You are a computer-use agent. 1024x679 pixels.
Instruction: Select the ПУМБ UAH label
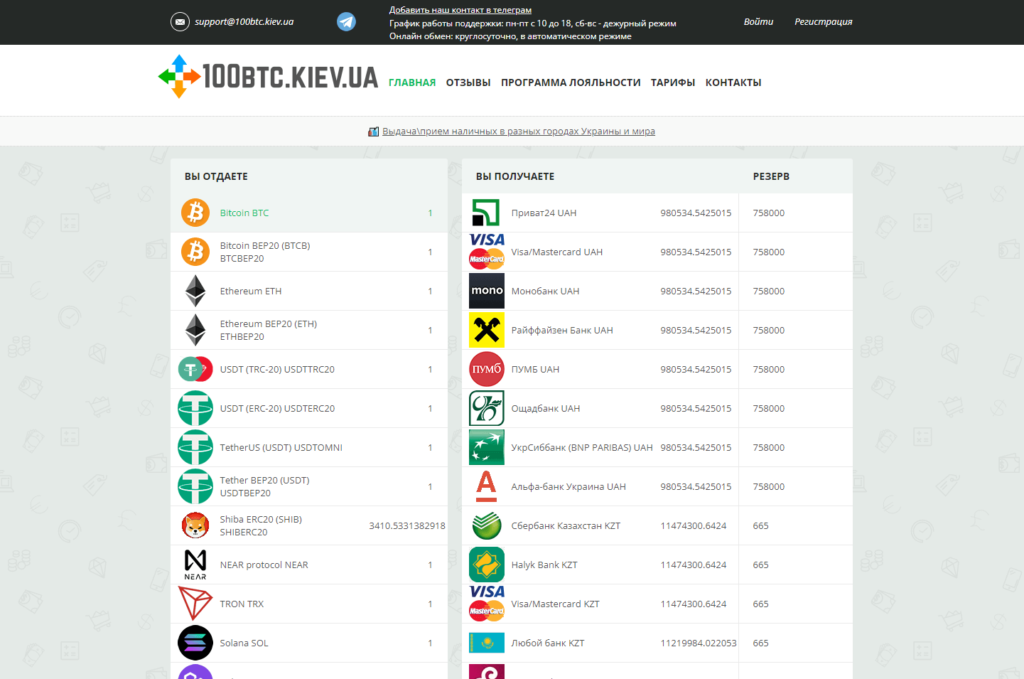pos(536,370)
